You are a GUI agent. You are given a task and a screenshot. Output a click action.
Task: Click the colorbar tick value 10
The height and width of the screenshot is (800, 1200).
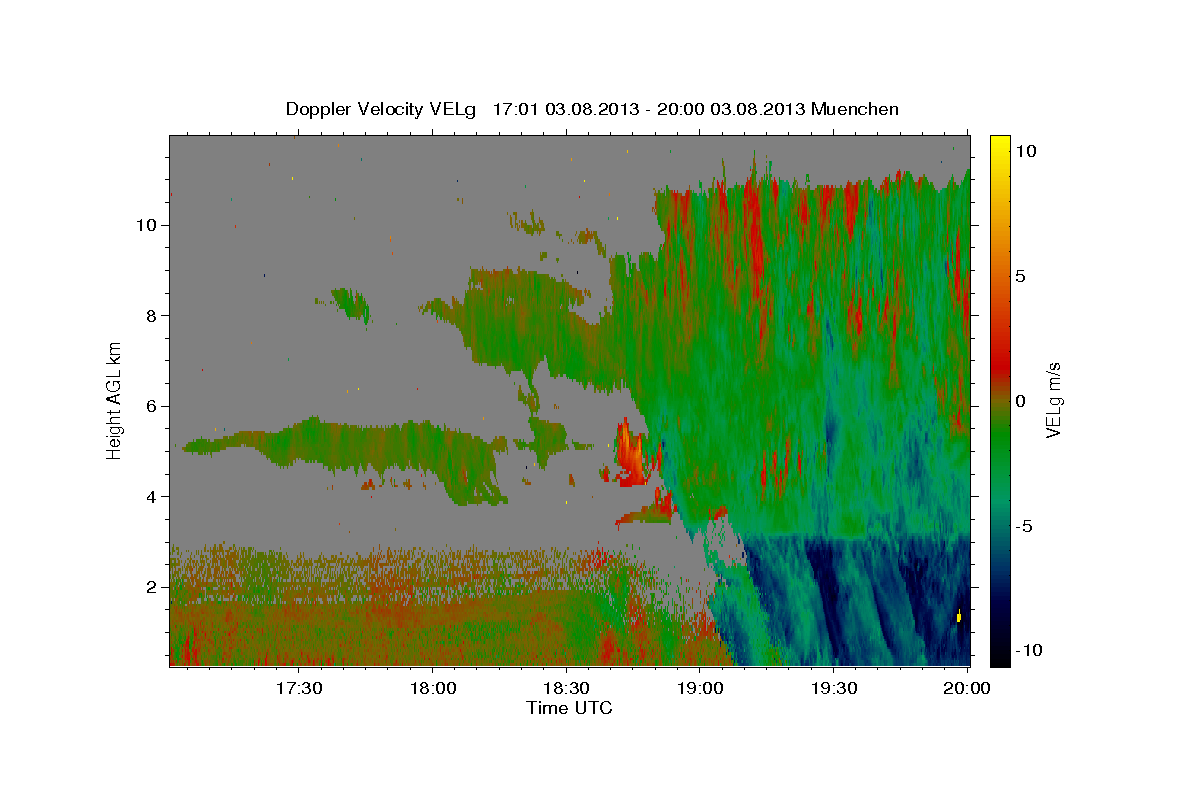(1028, 150)
